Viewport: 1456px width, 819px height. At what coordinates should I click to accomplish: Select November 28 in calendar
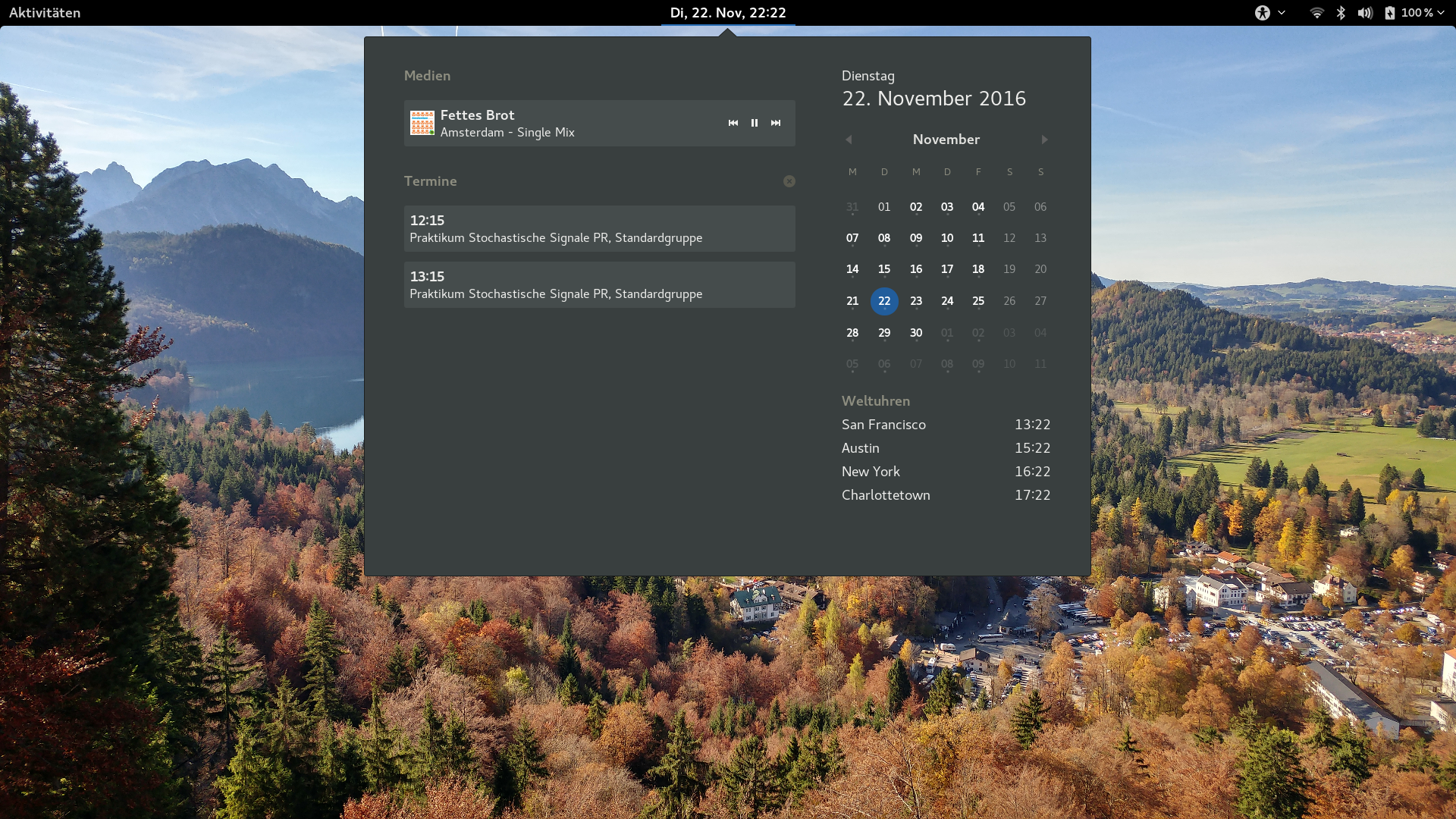coord(852,333)
